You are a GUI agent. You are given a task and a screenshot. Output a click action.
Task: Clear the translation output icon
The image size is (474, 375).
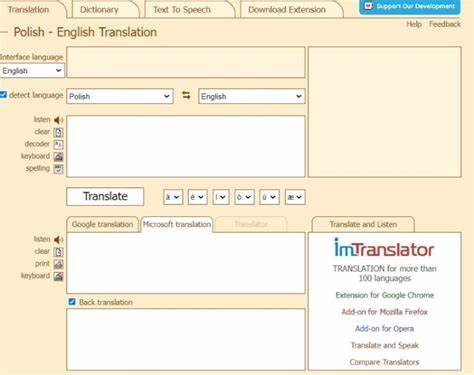click(58, 252)
